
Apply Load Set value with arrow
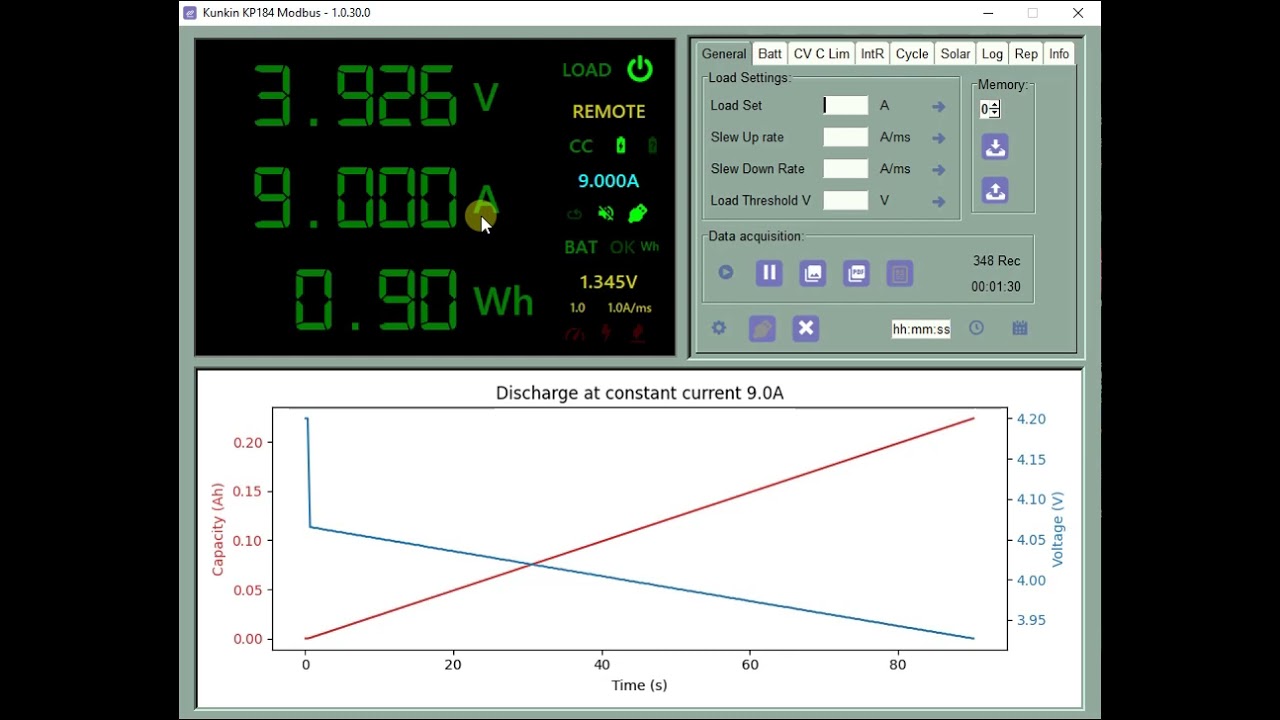938,106
